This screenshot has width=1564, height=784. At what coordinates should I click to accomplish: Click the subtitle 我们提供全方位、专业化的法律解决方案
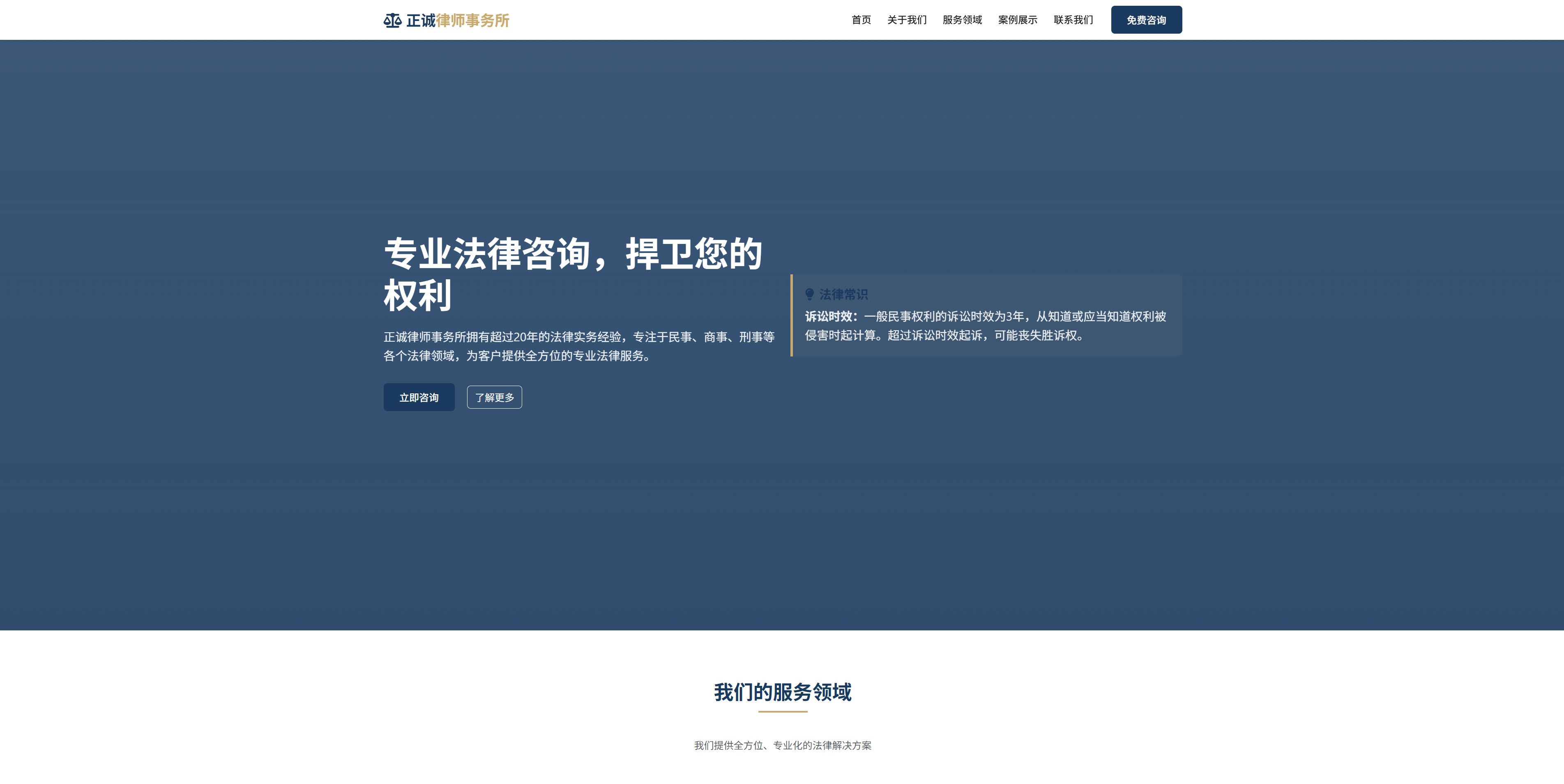[782, 745]
